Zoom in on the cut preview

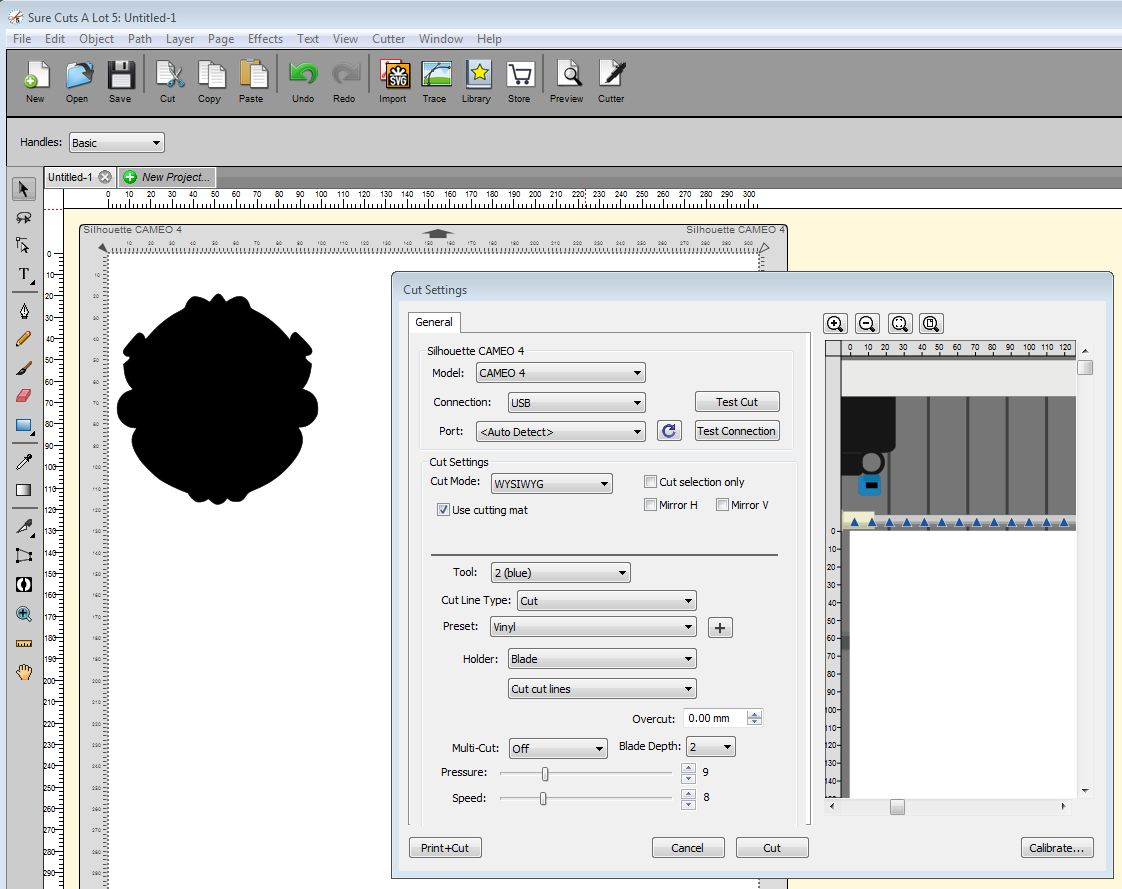[835, 324]
